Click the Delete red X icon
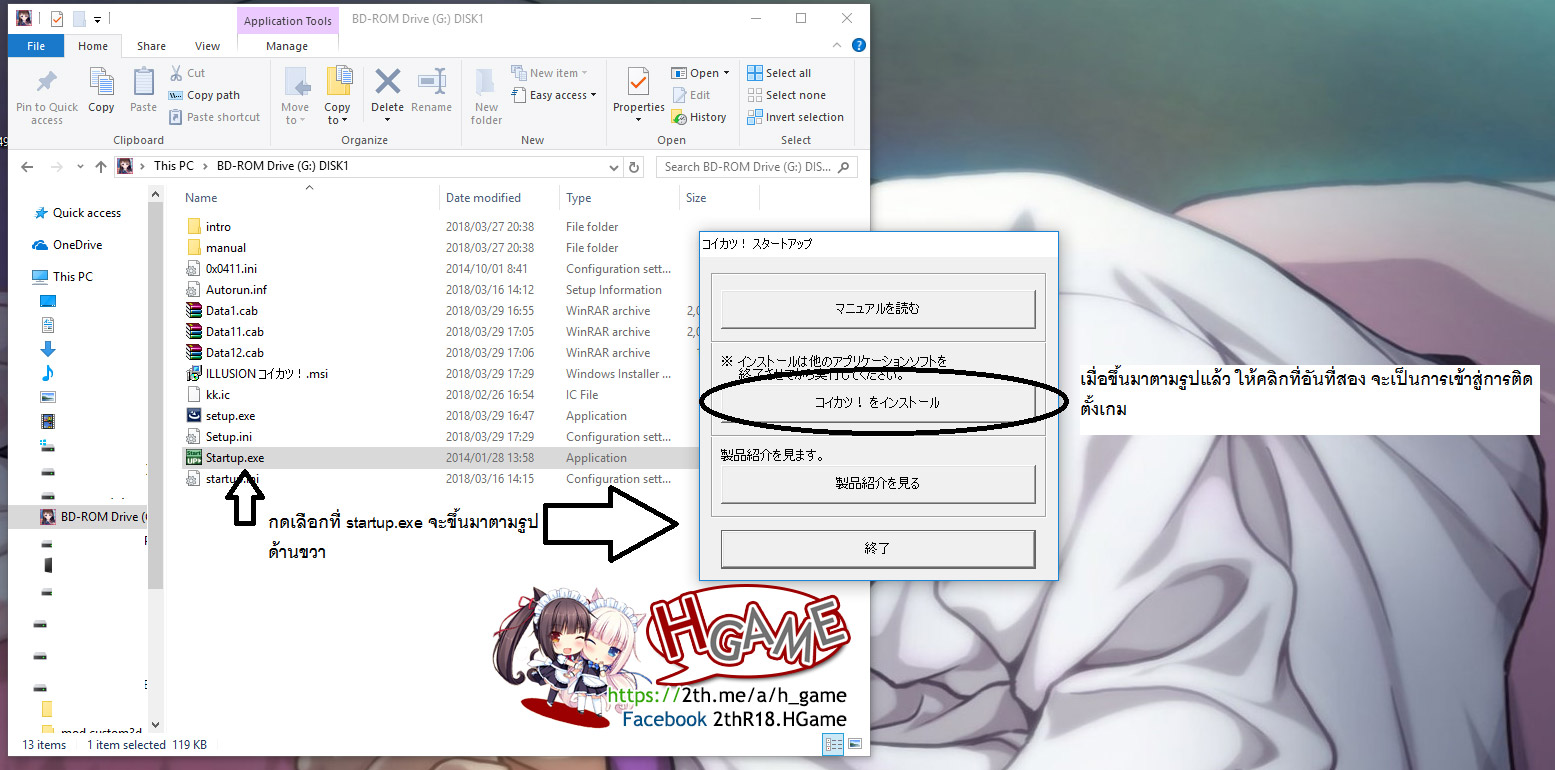1555x770 pixels. (387, 82)
